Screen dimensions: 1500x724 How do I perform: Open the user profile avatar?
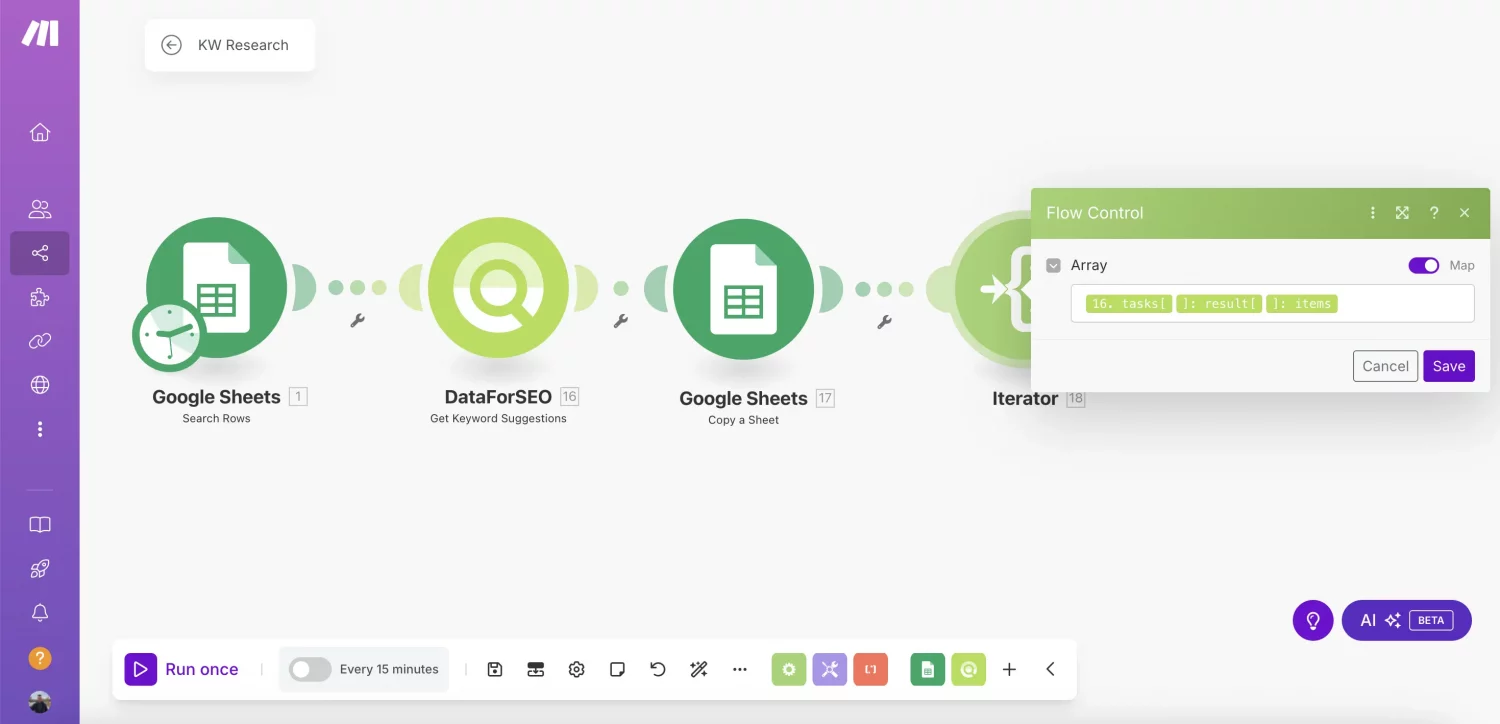point(40,702)
